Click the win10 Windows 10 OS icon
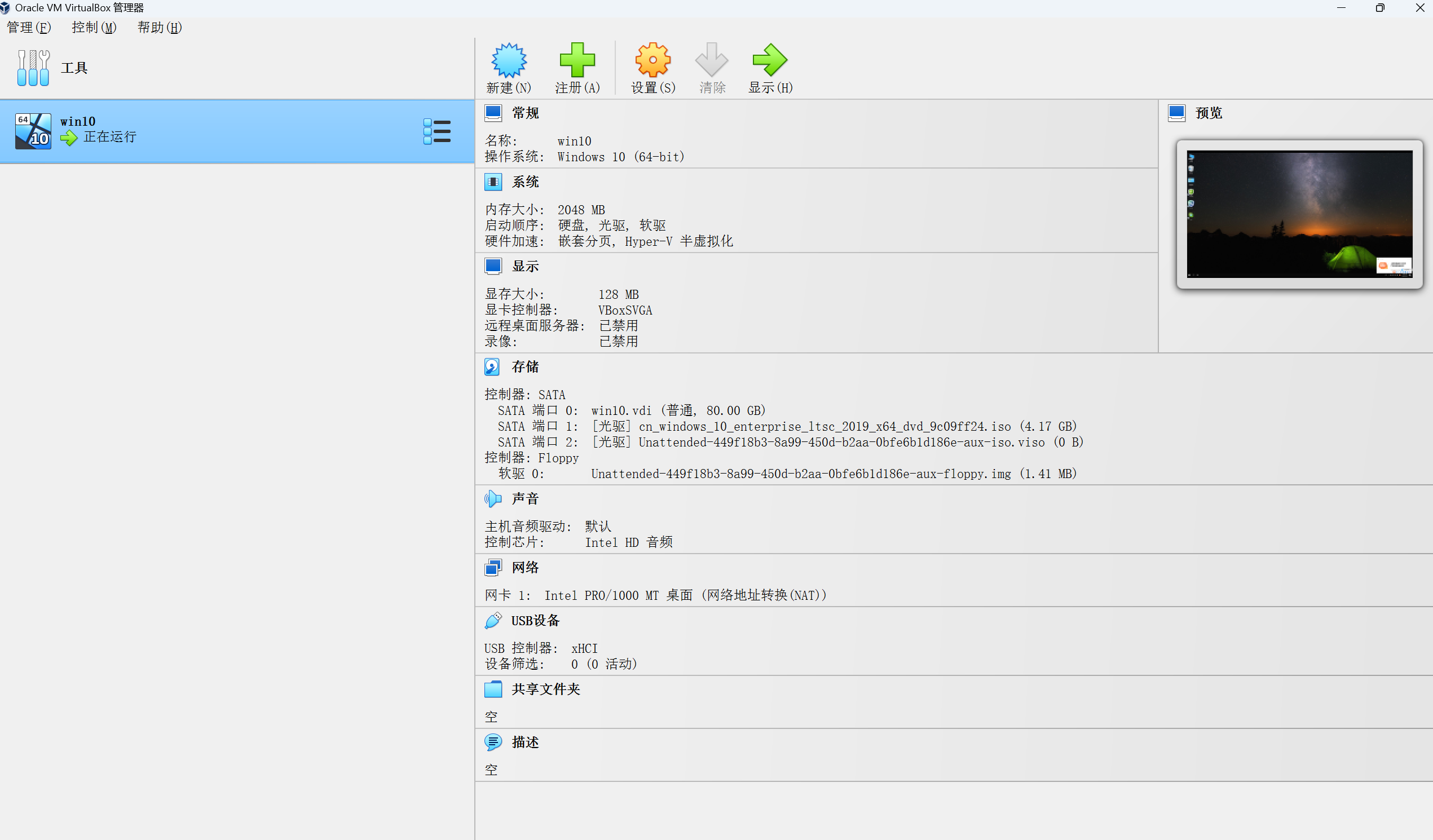 click(x=33, y=131)
